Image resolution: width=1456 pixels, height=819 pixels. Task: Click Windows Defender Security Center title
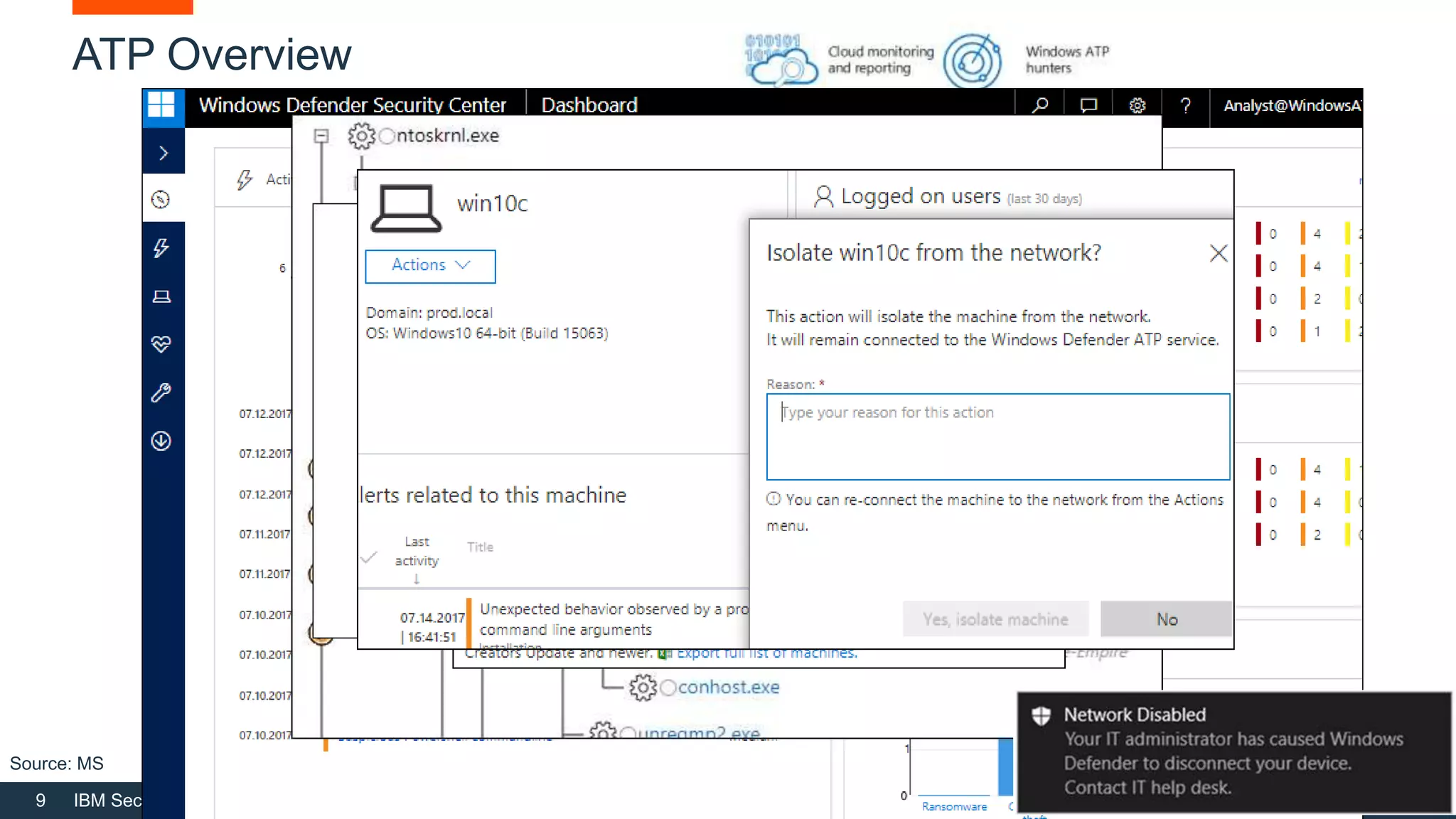[x=353, y=105]
